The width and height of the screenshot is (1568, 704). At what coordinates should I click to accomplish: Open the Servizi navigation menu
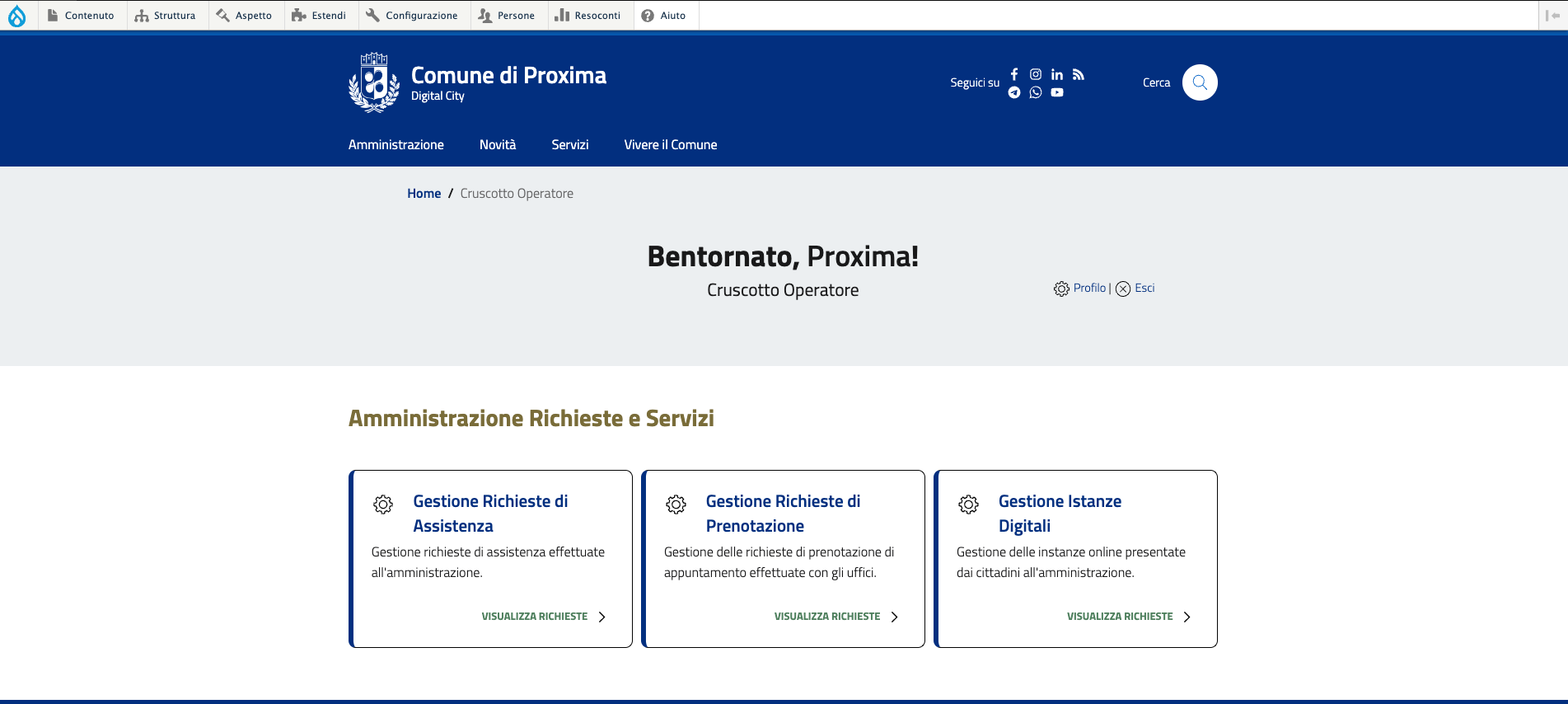point(569,145)
